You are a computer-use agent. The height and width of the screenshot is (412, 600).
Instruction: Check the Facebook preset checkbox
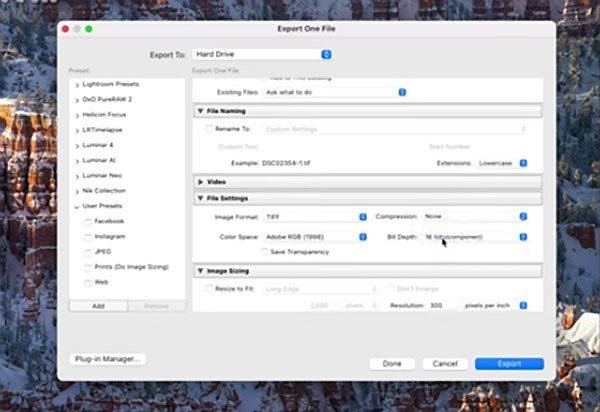[88, 222]
